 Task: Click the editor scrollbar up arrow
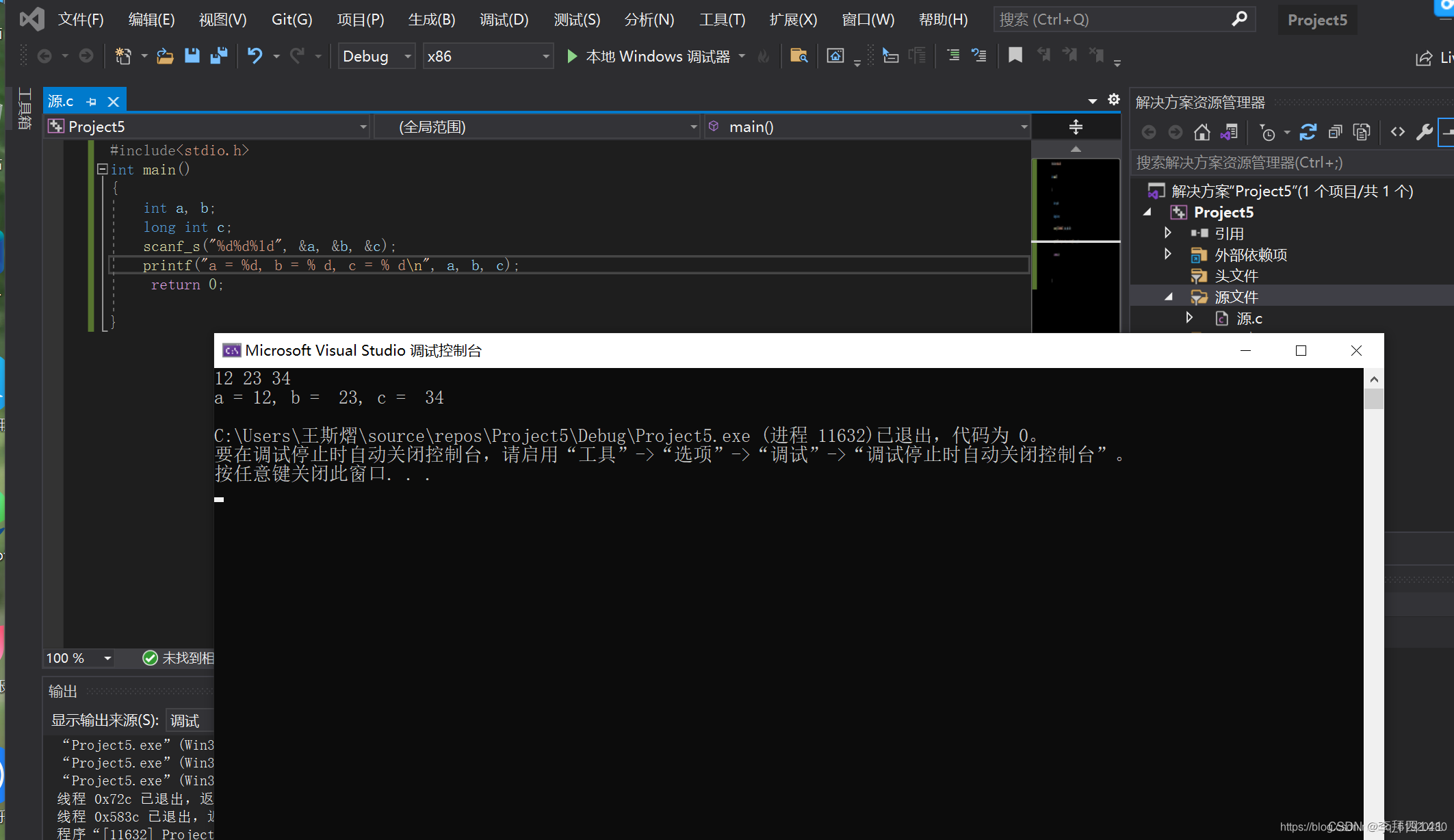point(1076,148)
